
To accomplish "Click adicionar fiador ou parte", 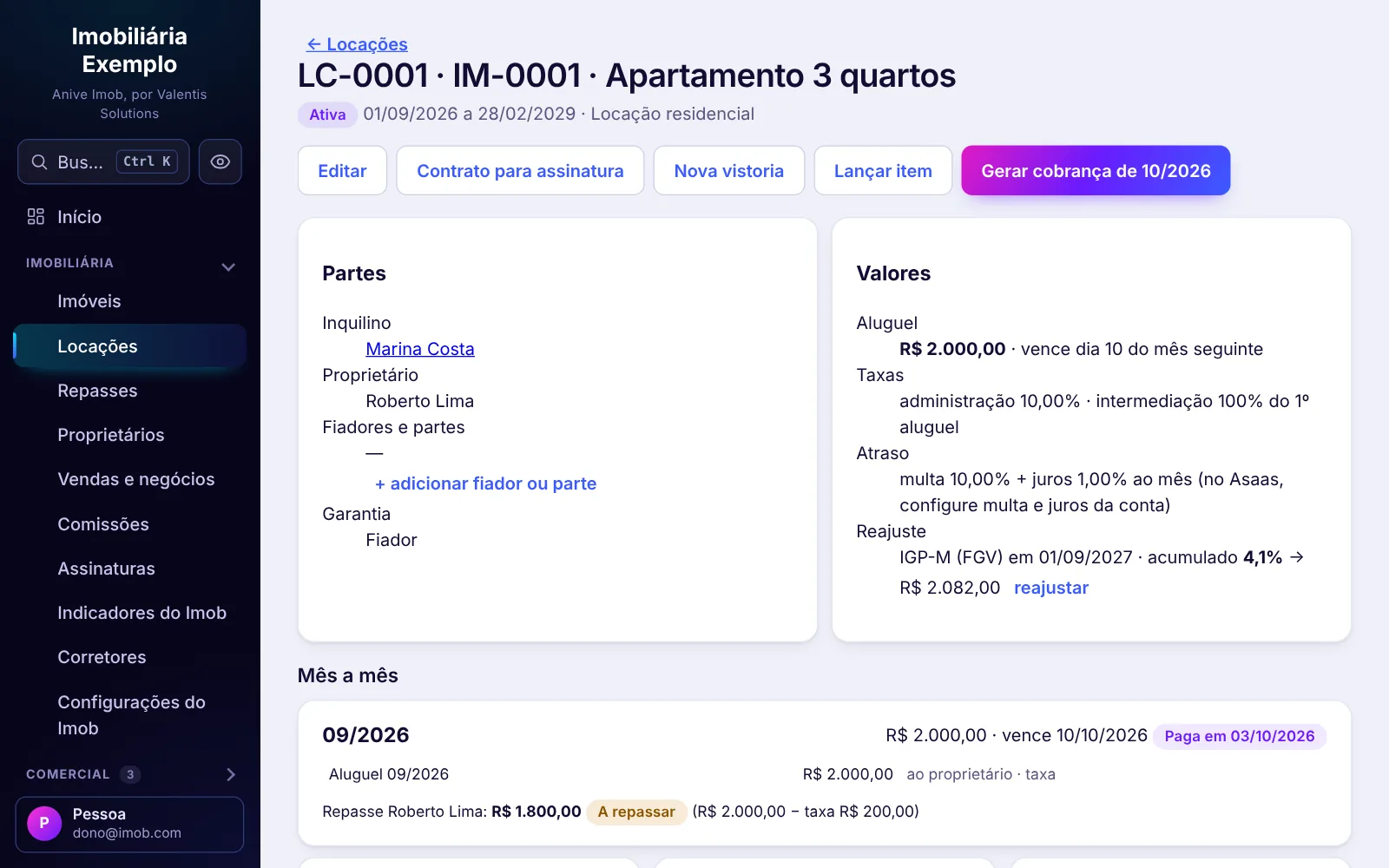I will [x=485, y=483].
